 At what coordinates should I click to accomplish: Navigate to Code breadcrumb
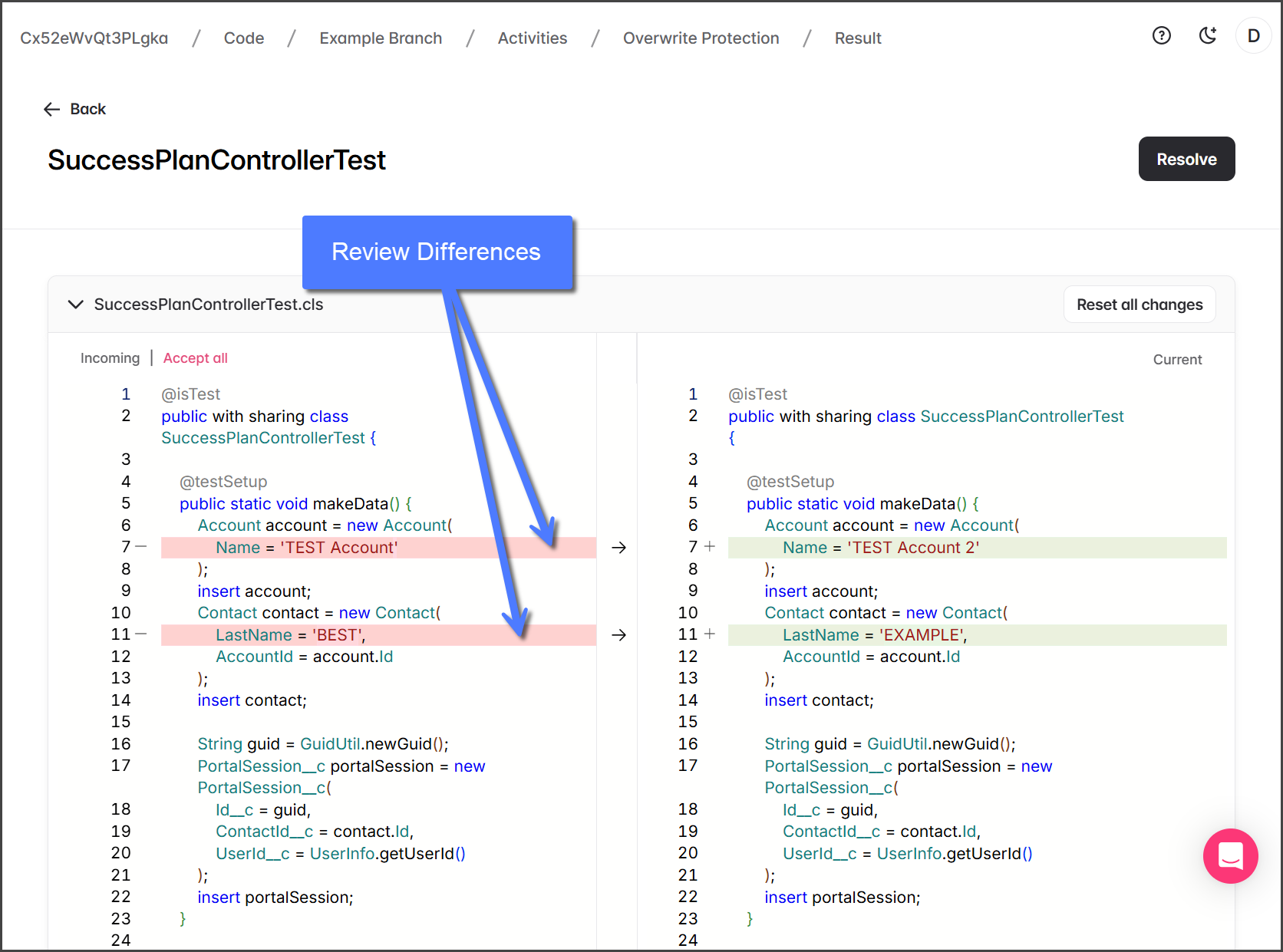tap(243, 38)
